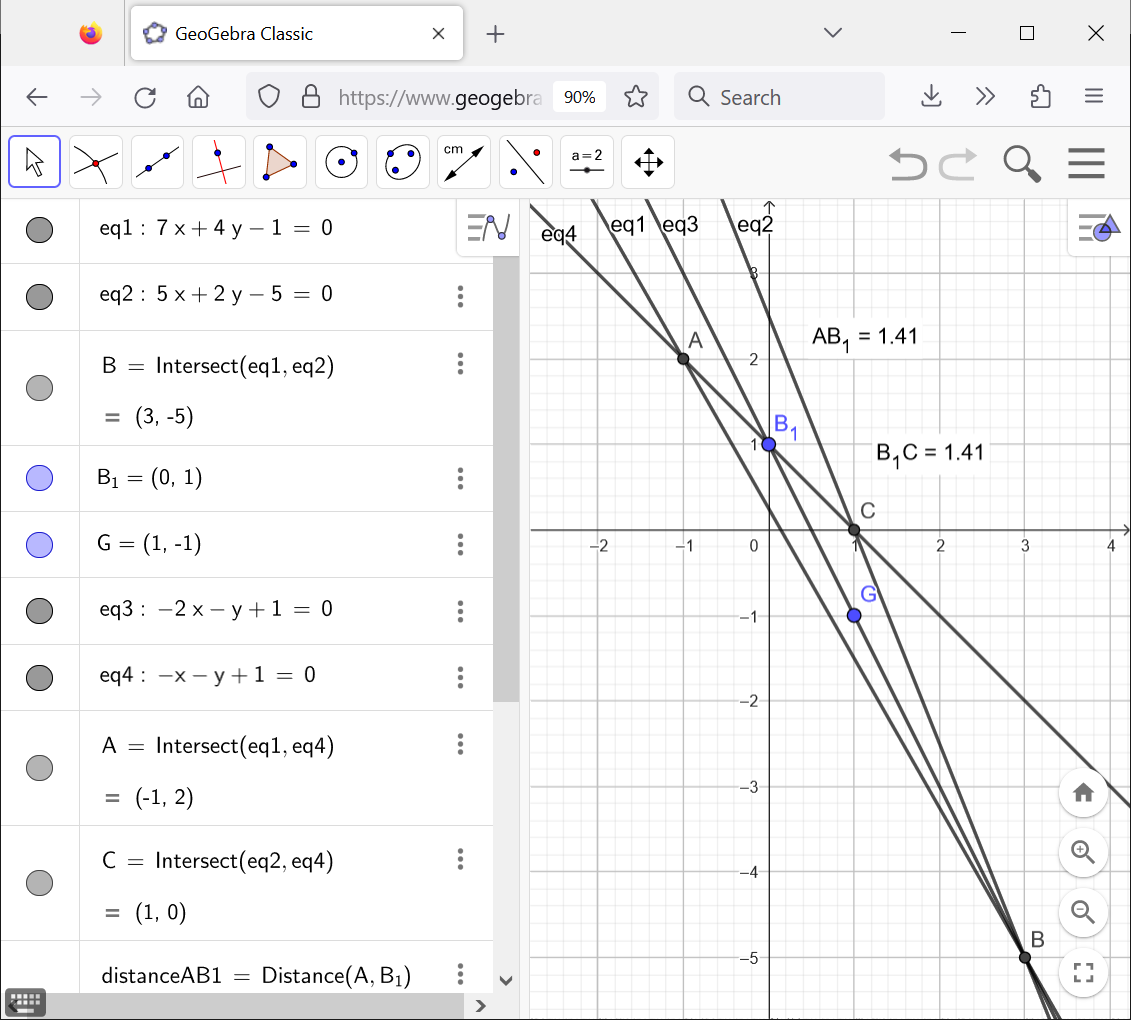Click the GeoGebra Undo arrow
This screenshot has height=1020, width=1131.
point(907,163)
